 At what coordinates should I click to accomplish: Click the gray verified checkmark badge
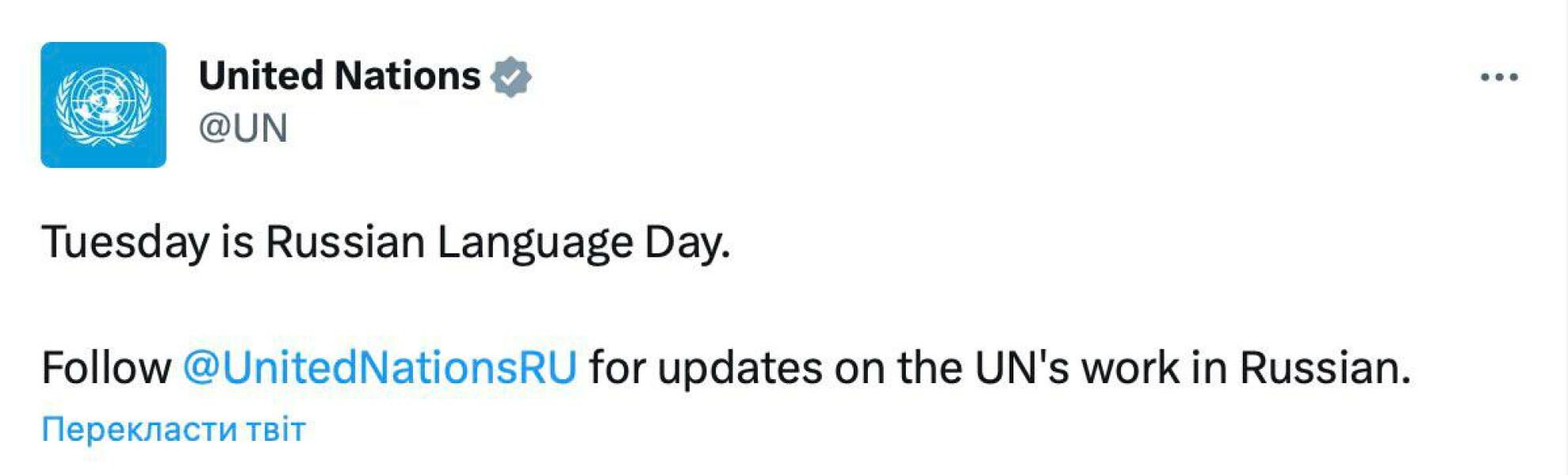511,77
